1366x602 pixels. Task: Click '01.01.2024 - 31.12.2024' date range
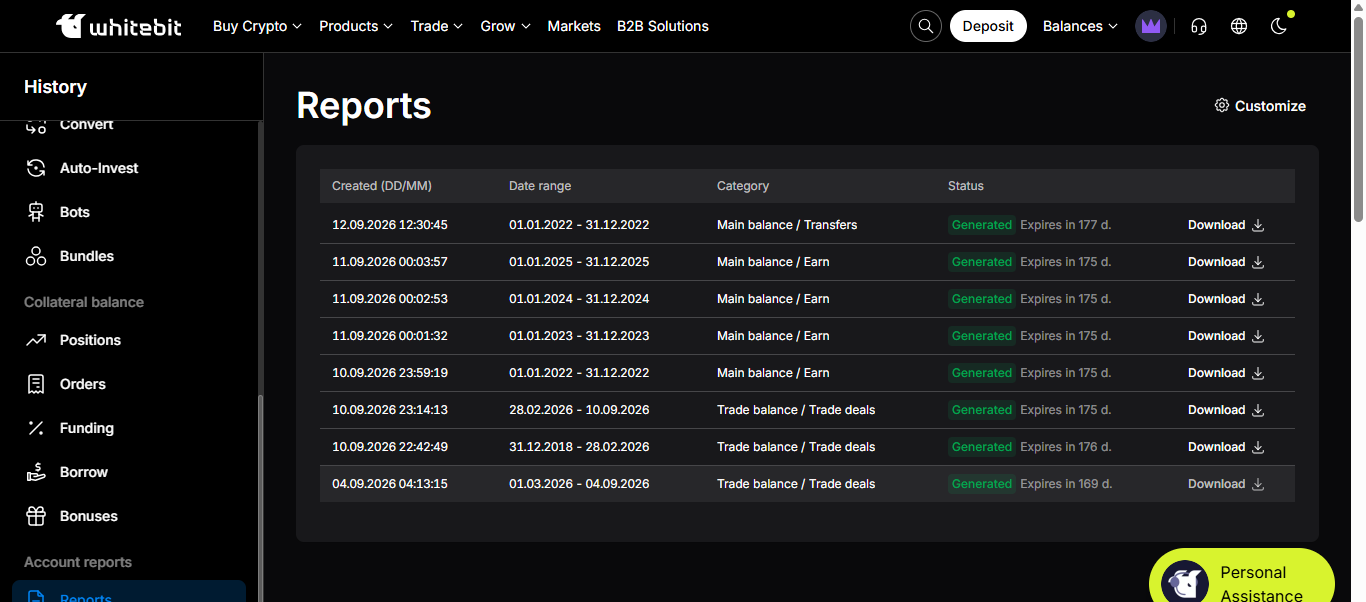579,299
